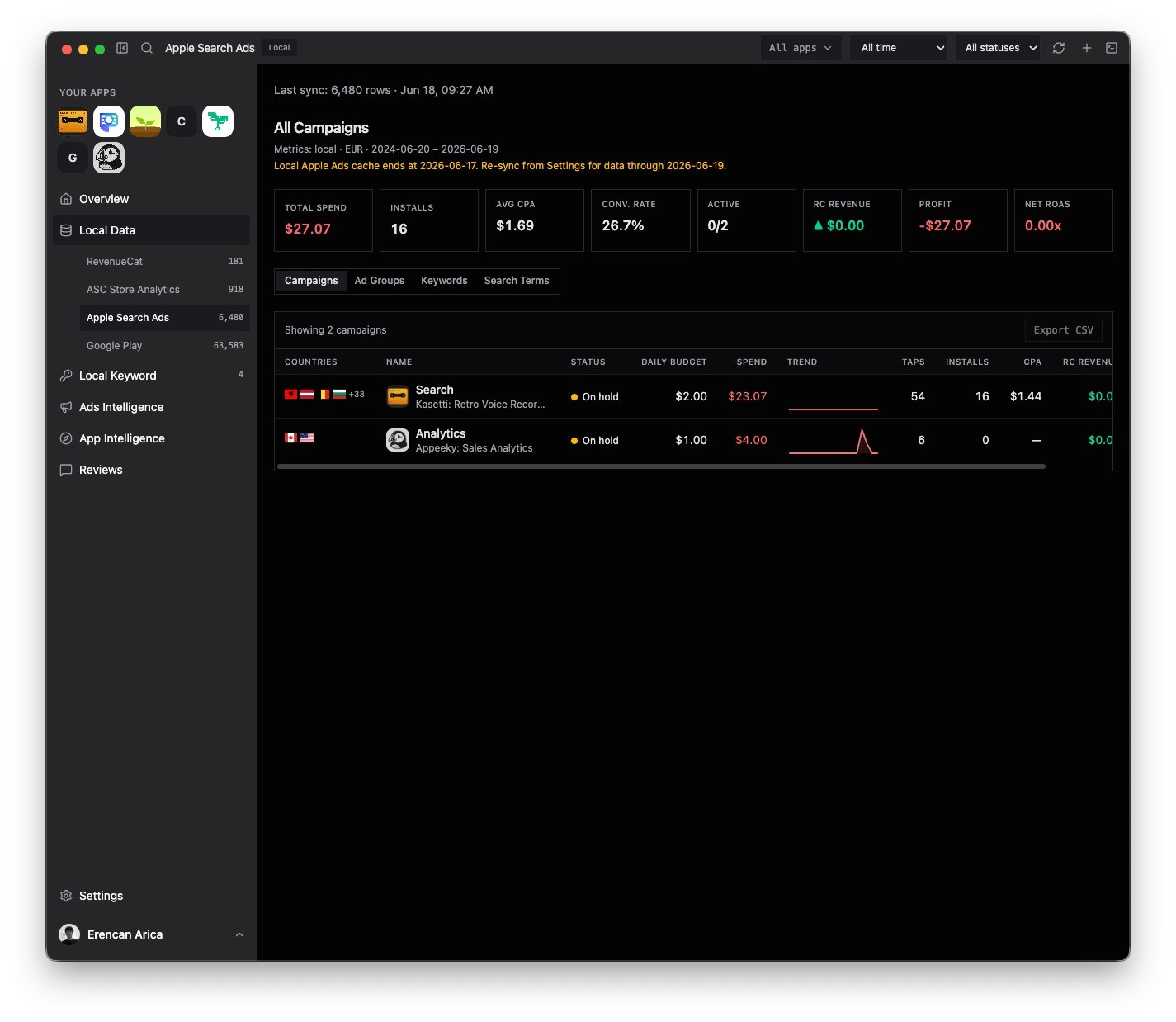Click the Local Data database icon
Image resolution: width=1176 pixels, height=1022 pixels.
pos(66,230)
